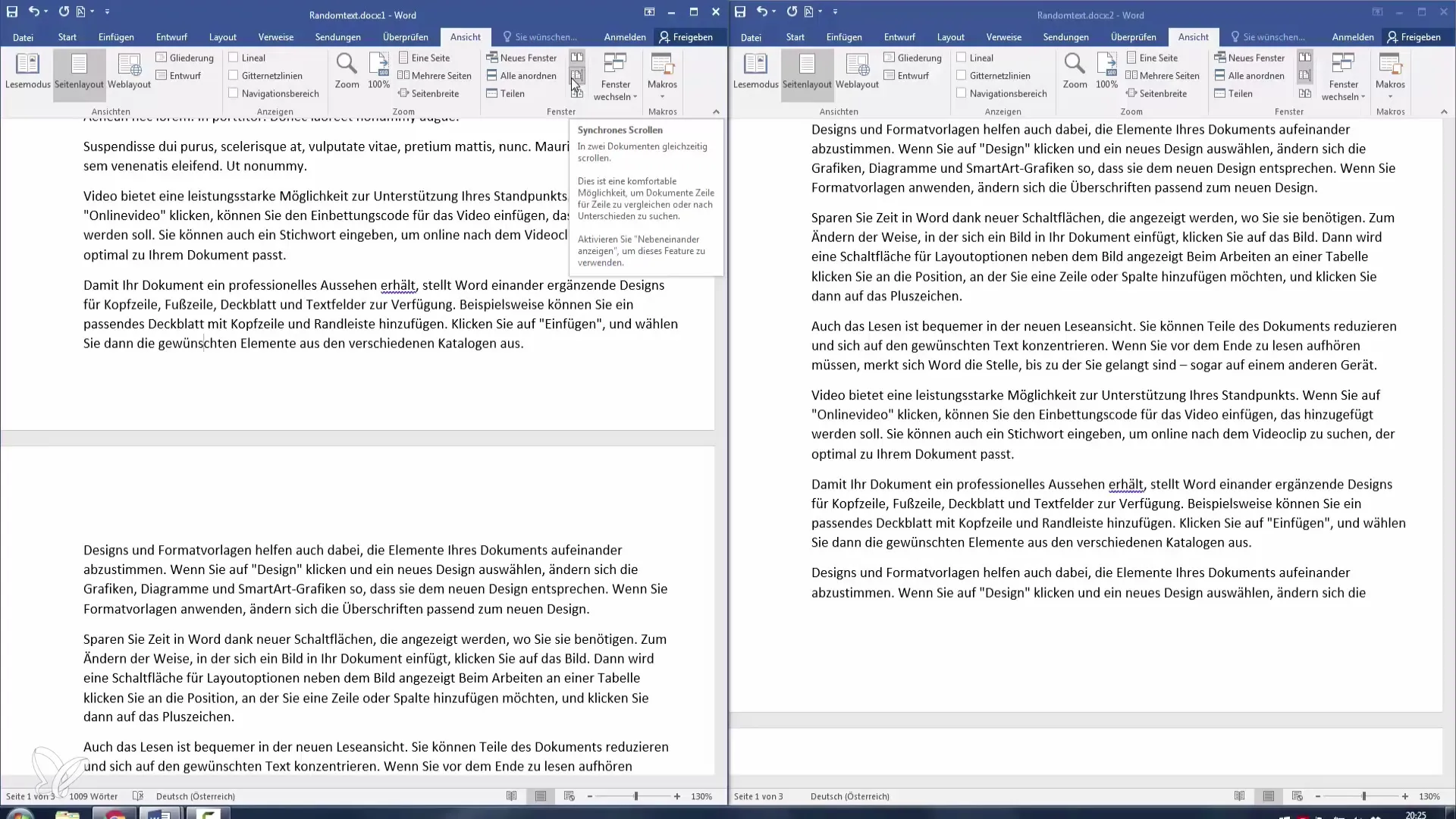Screen dimensions: 1456x819
Task: Click zoom slider handle in left window
Action: tap(635, 796)
